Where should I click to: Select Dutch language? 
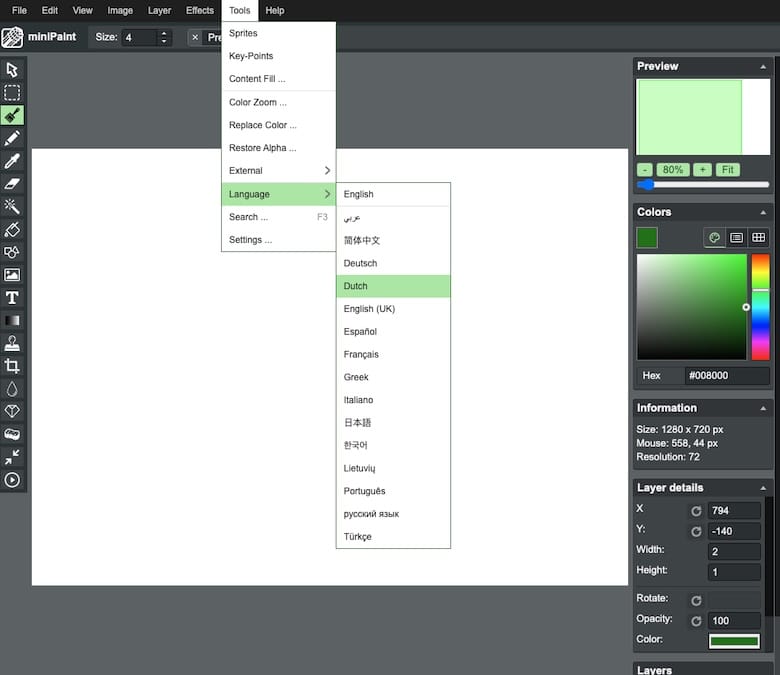click(x=393, y=286)
